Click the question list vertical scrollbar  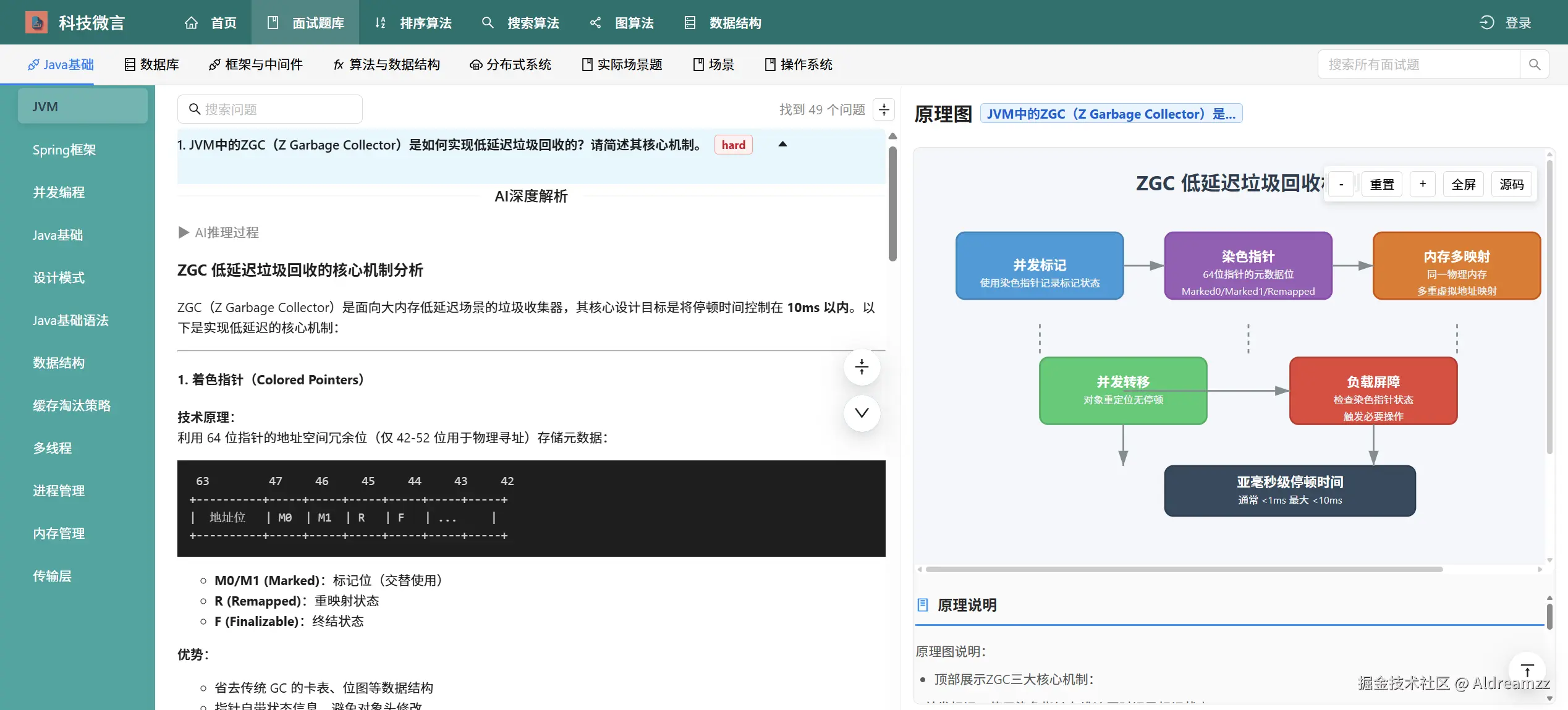892,204
